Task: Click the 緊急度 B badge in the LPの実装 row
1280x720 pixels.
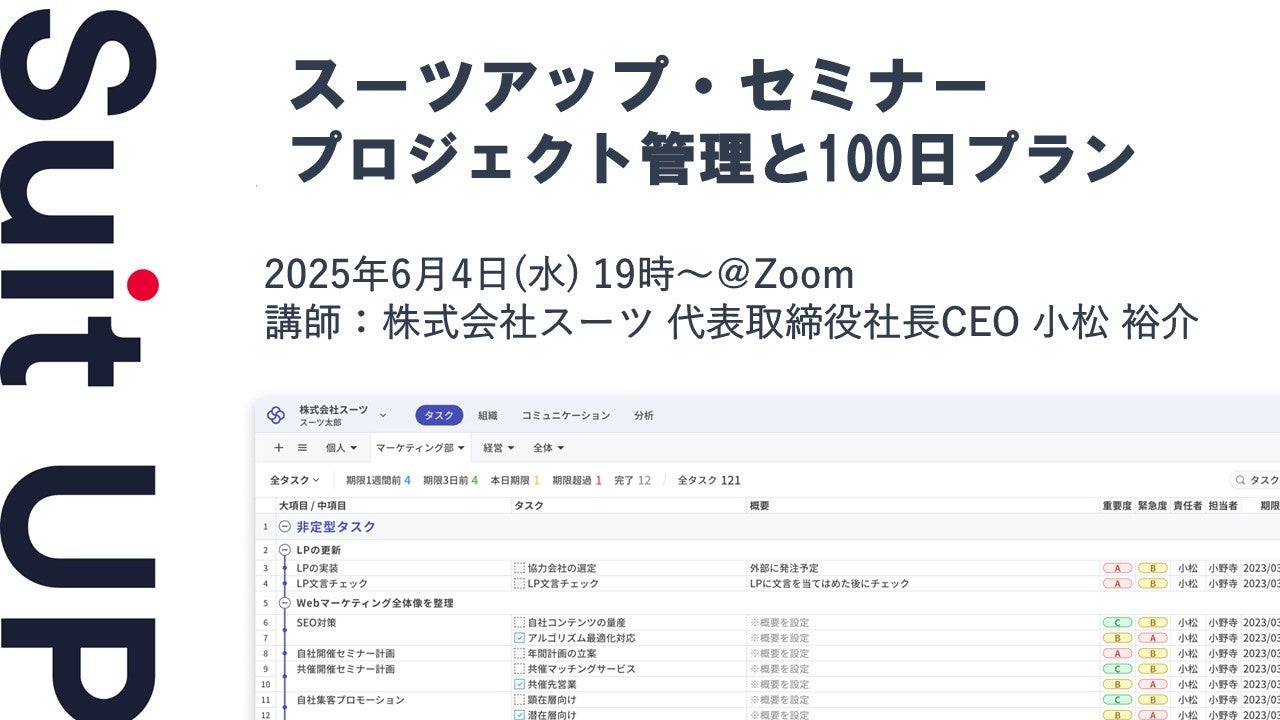Action: point(1152,568)
